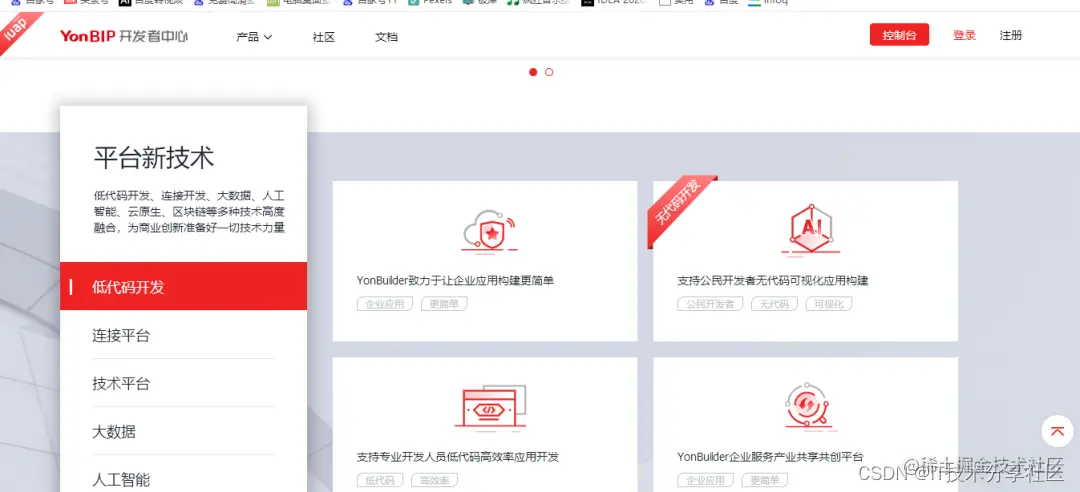Click the back-to-top arrow button
This screenshot has height=492, width=1080.
(1057, 431)
